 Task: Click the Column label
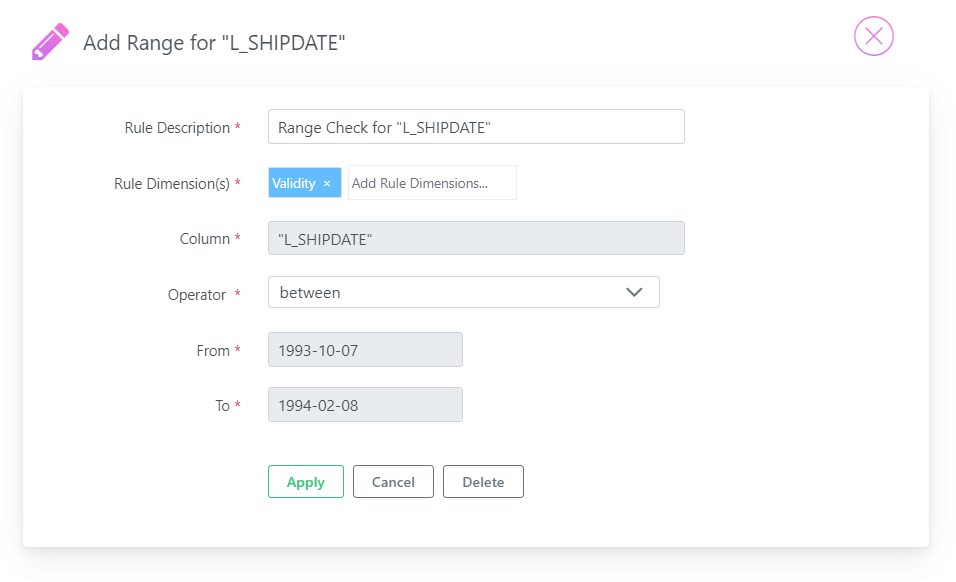(x=204, y=239)
